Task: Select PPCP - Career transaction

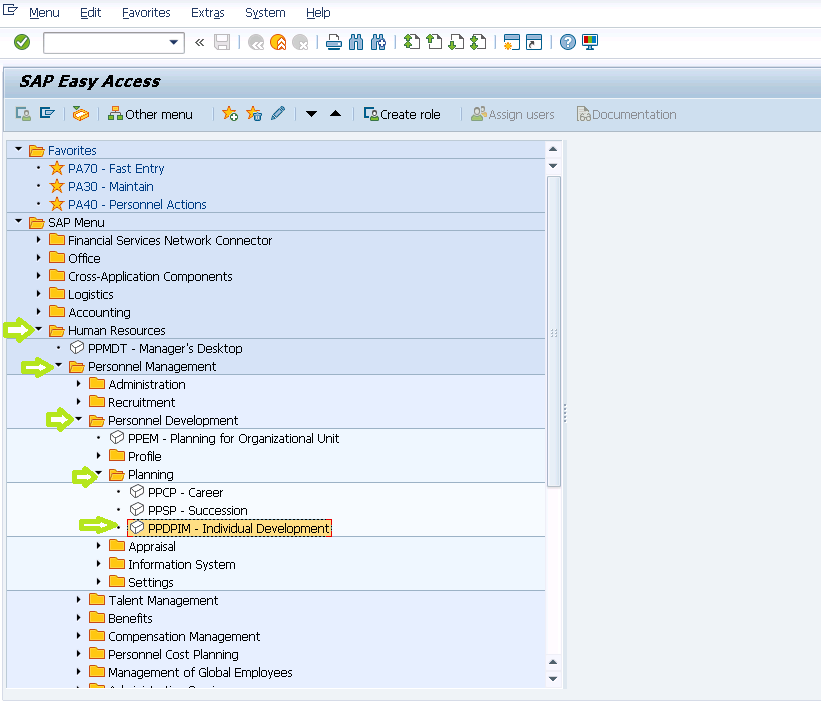Action: point(185,492)
